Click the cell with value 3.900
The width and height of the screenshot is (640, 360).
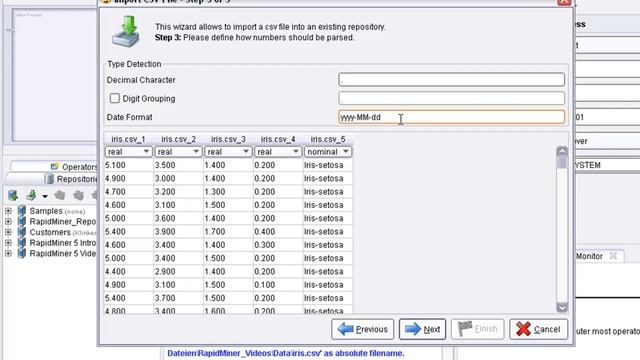pos(178,231)
